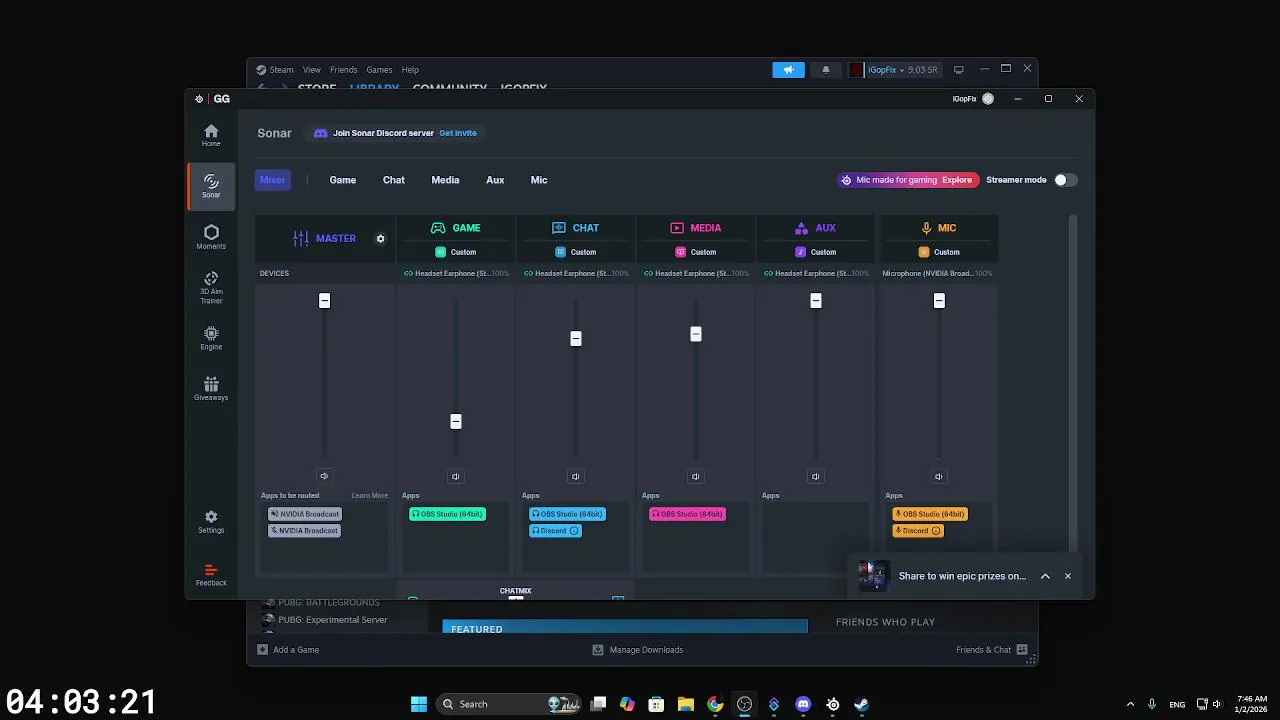Screen dimensions: 1280x720
Task: Open File Explorer from the taskbar
Action: point(686,704)
